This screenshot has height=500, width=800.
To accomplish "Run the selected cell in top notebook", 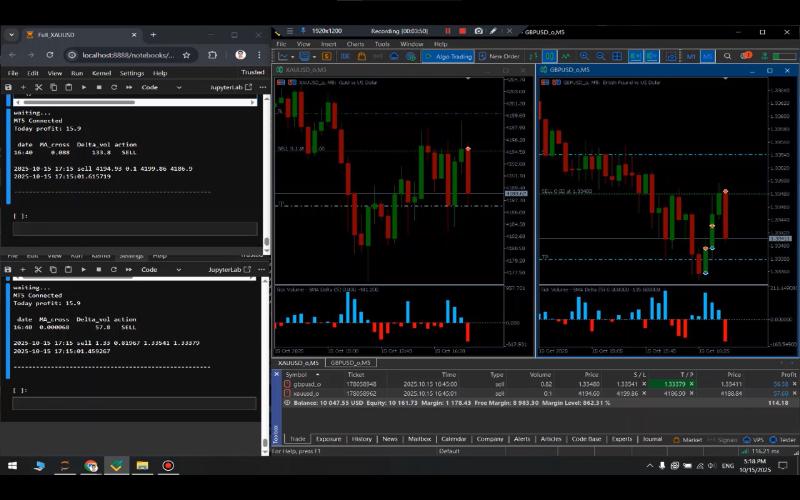I will pyautogui.click(x=84, y=87).
